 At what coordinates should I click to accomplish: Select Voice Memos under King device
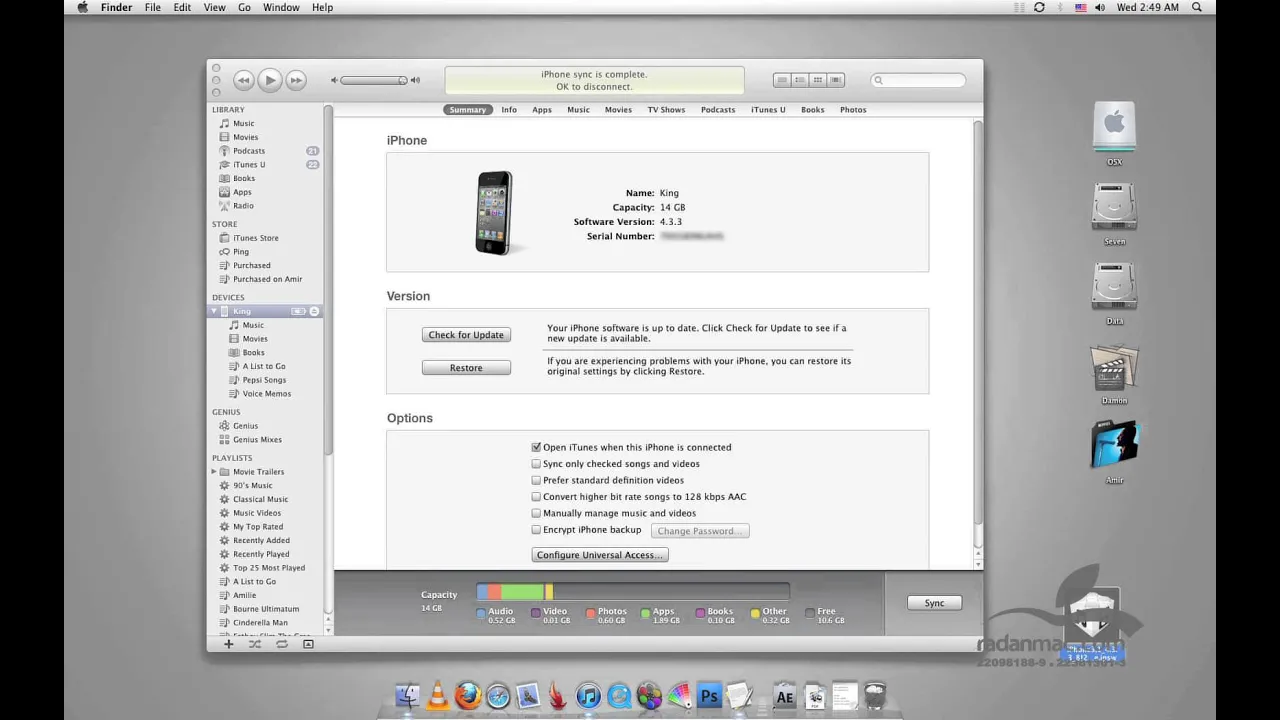(x=267, y=394)
